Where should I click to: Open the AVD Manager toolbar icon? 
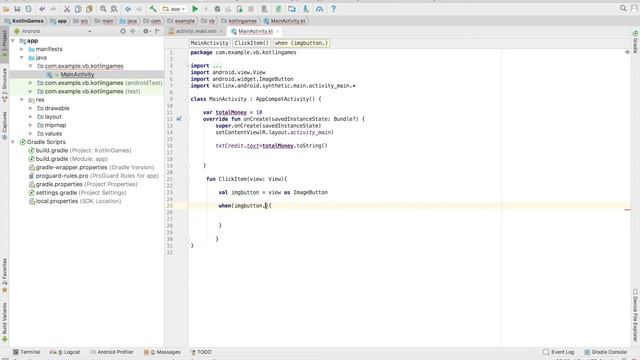pyautogui.click(x=264, y=9)
